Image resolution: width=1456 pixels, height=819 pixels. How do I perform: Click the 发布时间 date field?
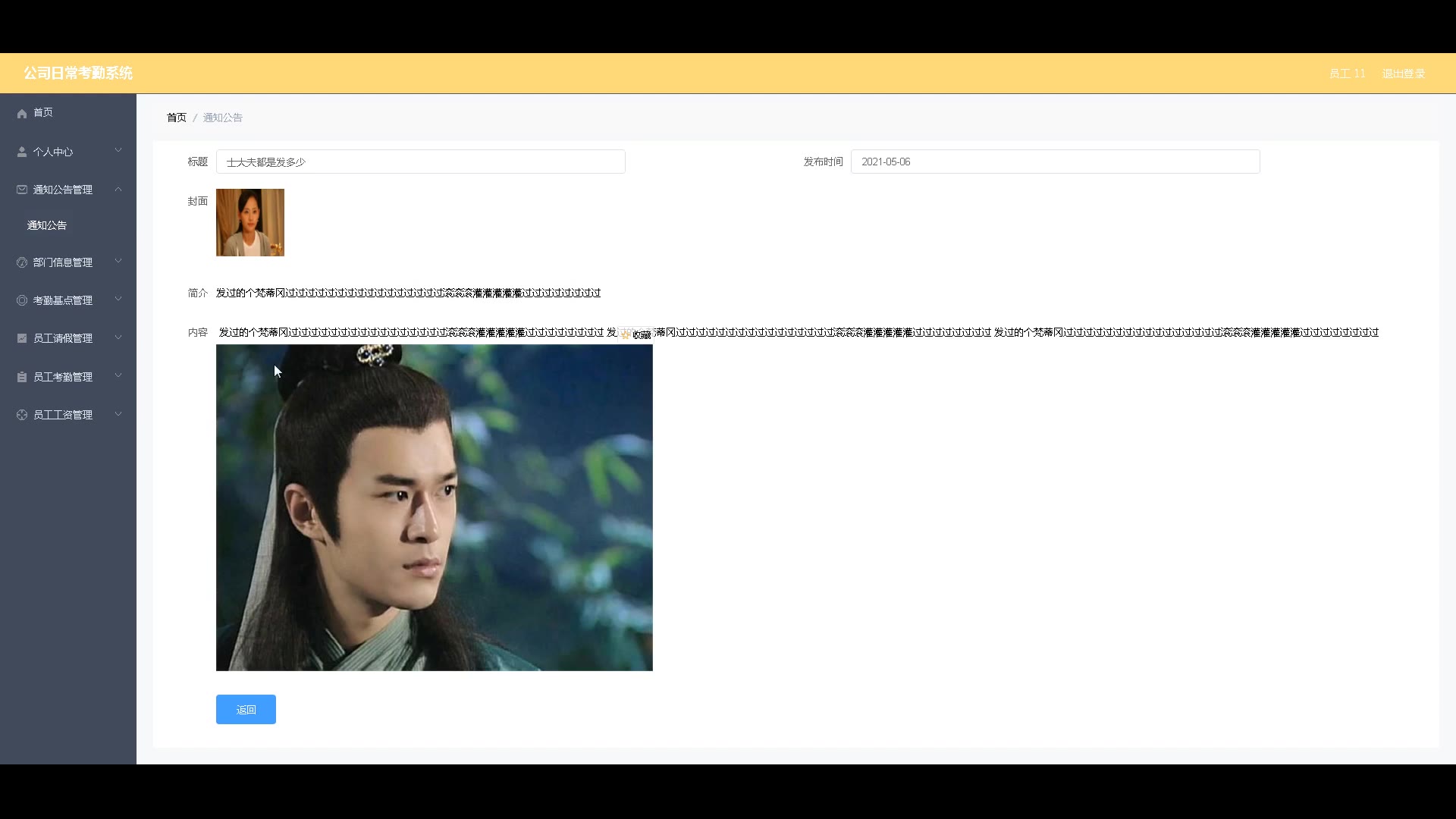coord(1054,162)
